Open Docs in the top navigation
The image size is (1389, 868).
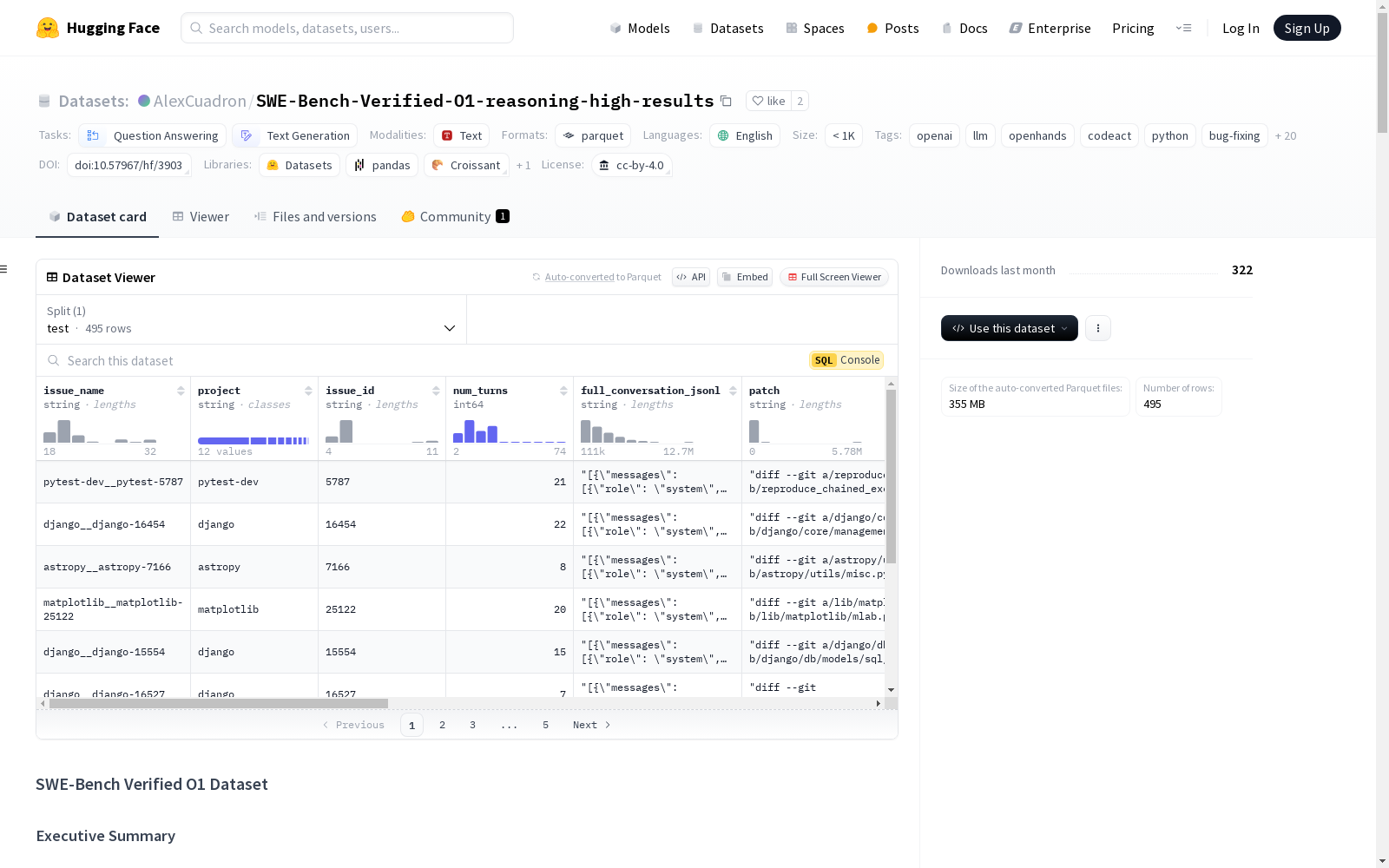pyautogui.click(x=964, y=28)
